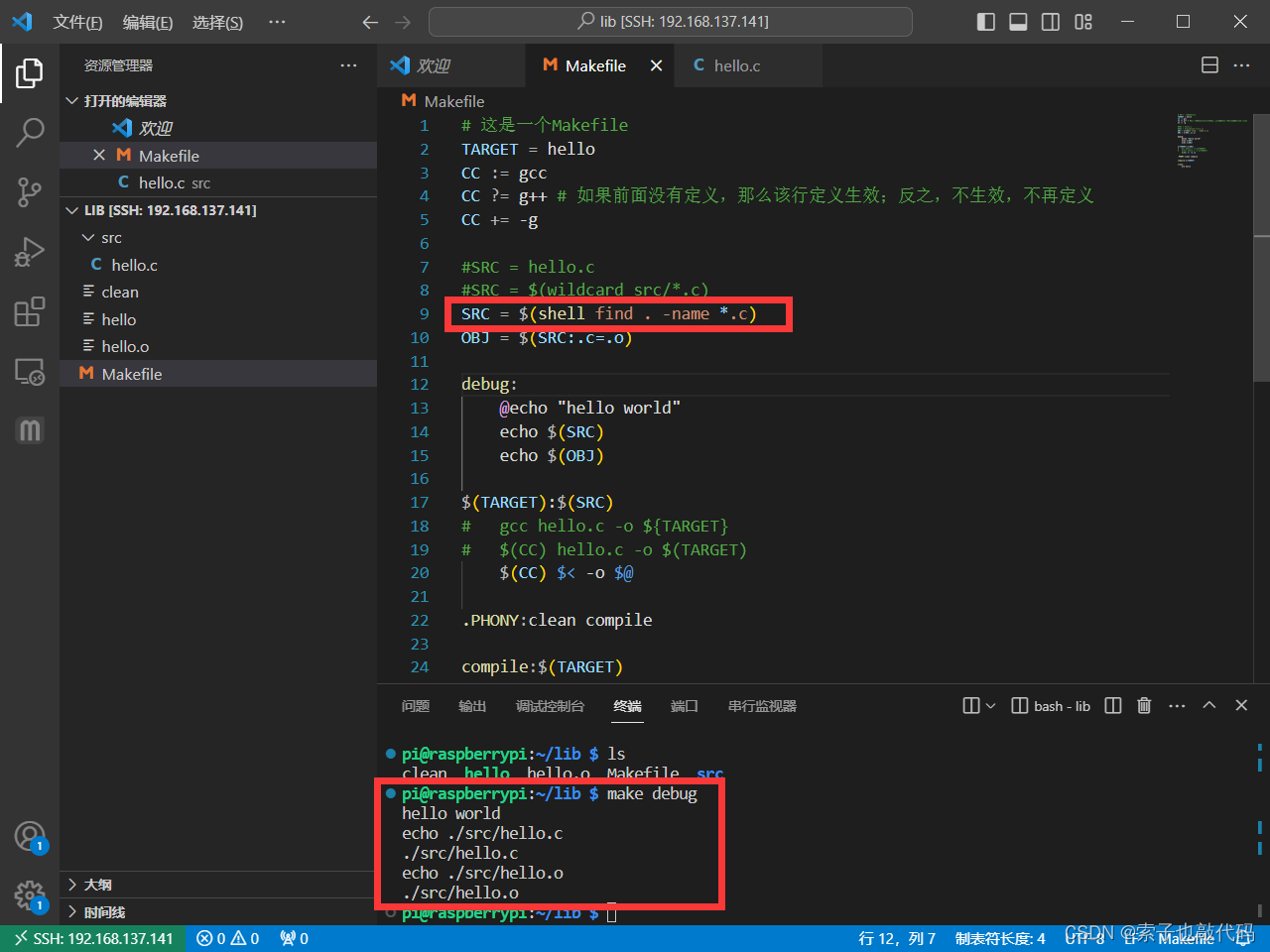
Task: Collapse the src folder
Action: 217,238
